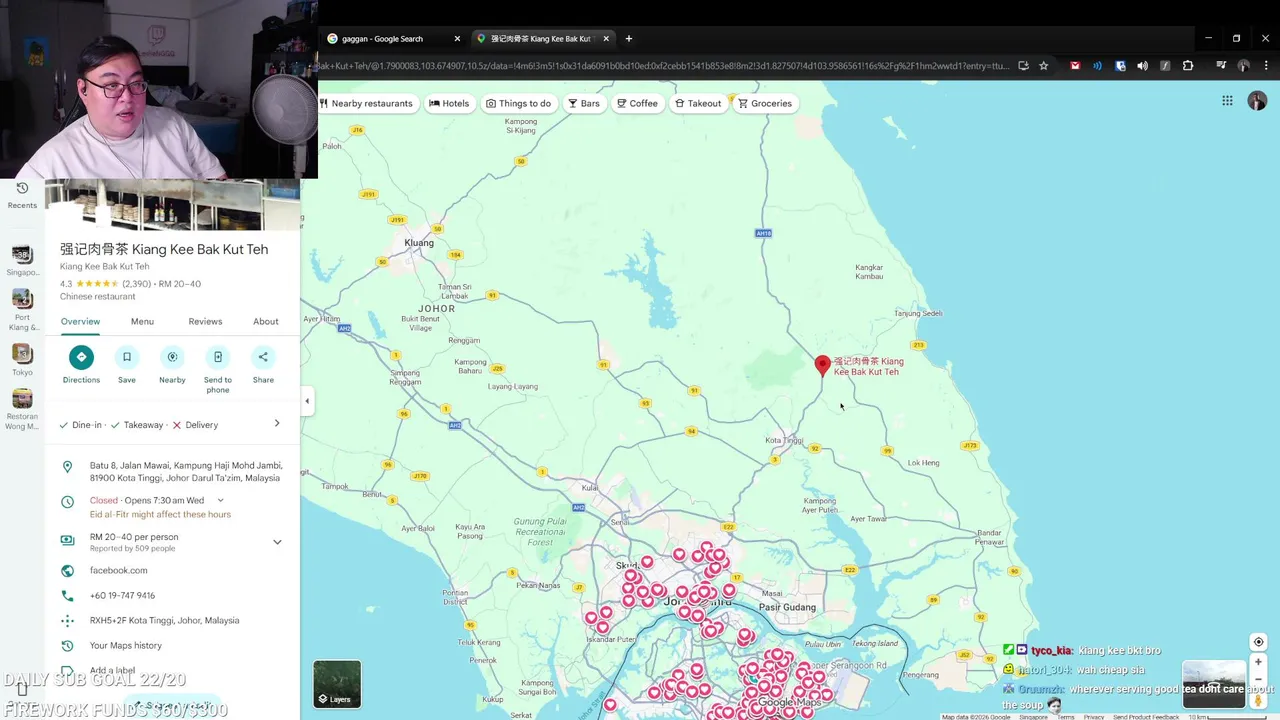The height and width of the screenshot is (720, 1280).
Task: Click the red Kiang Kee map pin
Action: point(822,366)
